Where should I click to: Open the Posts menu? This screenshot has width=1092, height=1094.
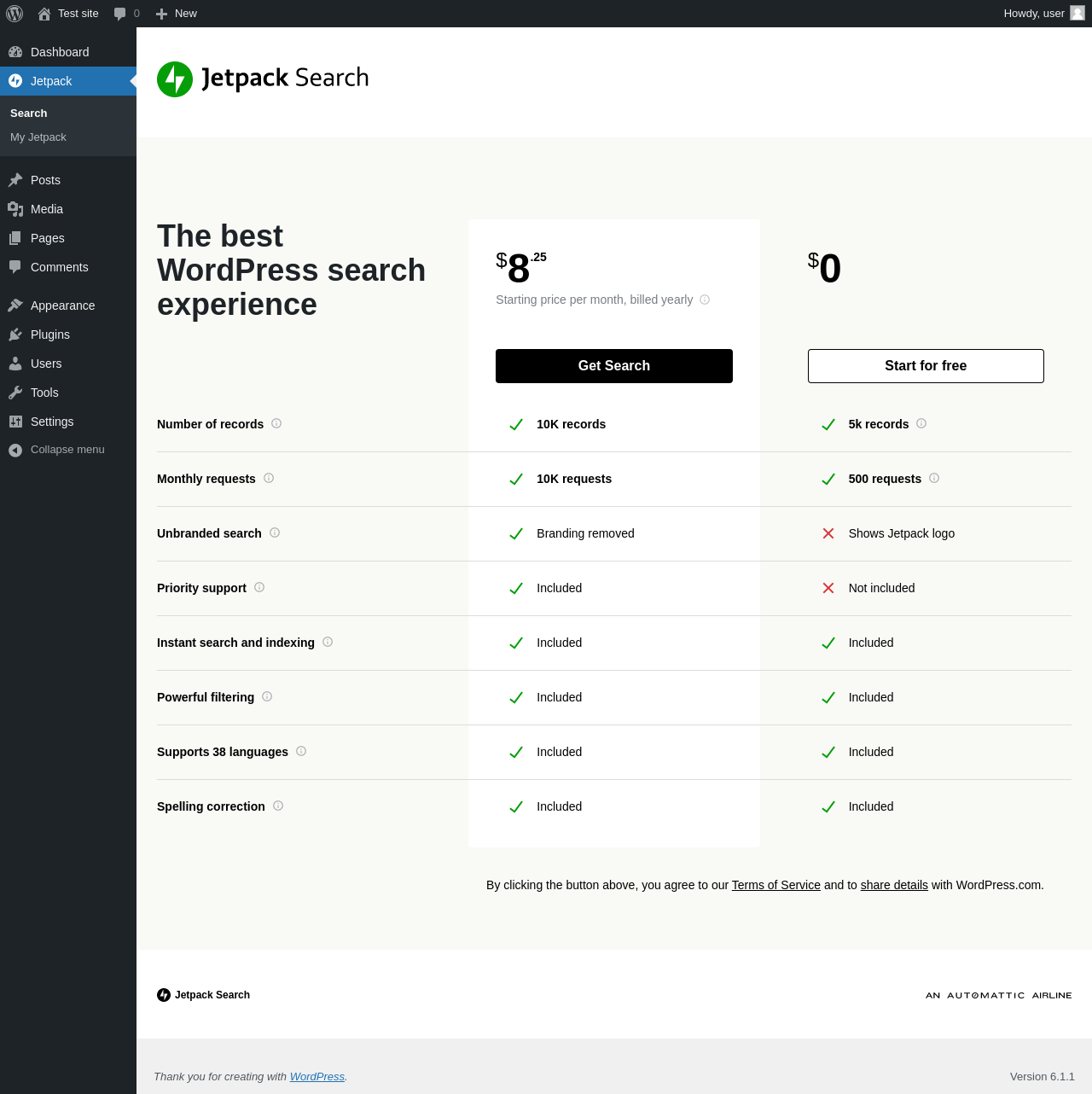click(68, 180)
